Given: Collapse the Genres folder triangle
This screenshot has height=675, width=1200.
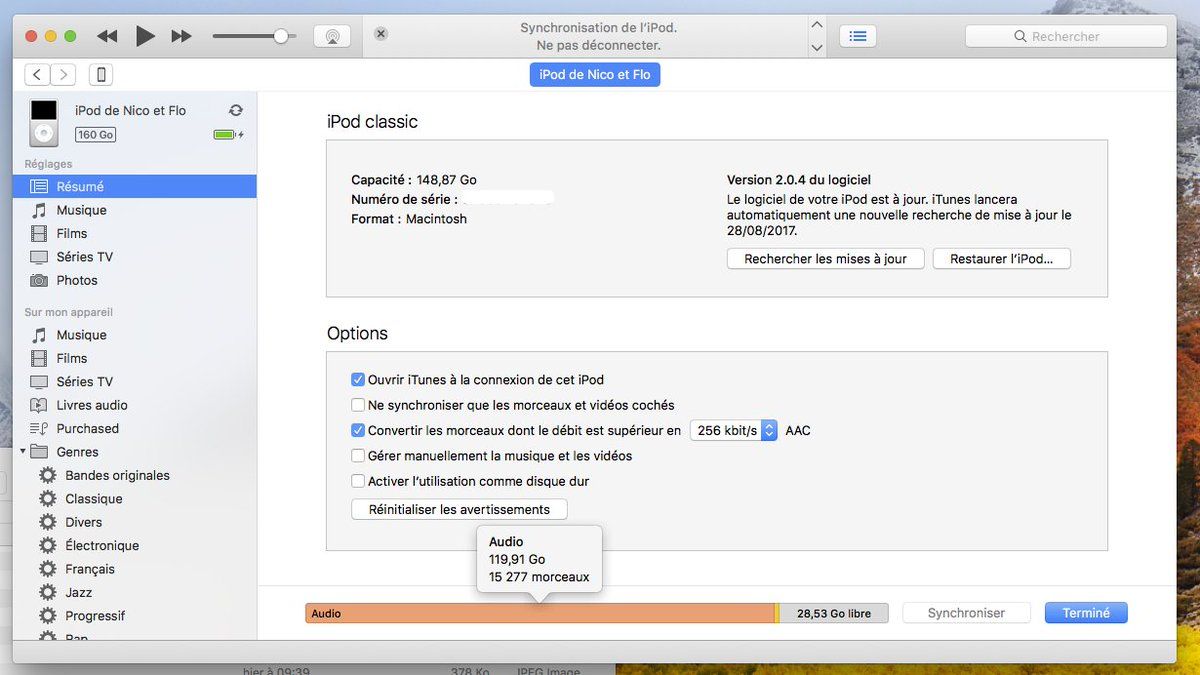Looking at the screenshot, I should tap(22, 452).
